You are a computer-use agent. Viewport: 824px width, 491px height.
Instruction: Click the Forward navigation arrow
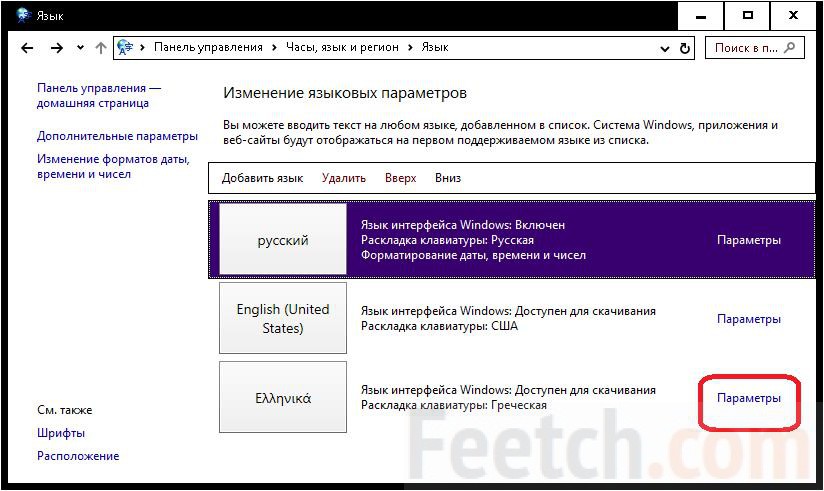(57, 48)
